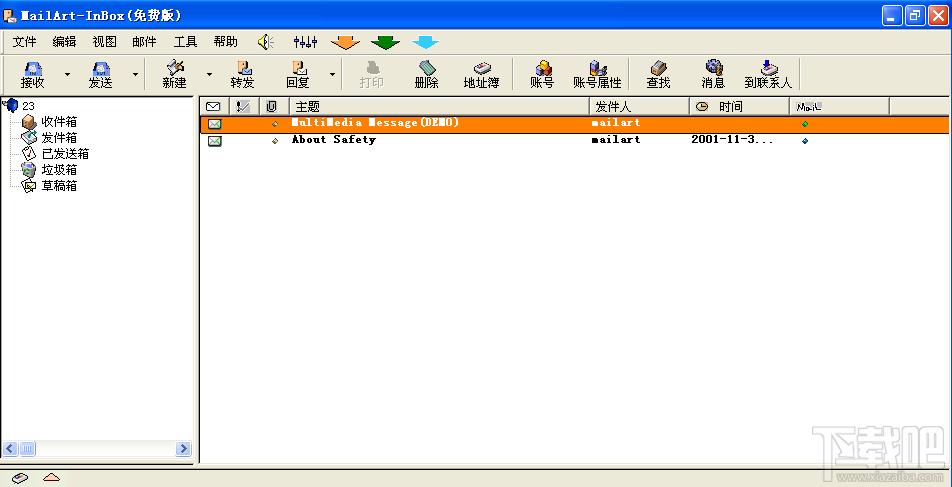
Task: Click the blue Mail marker on About Safety row
Action: tap(805, 141)
